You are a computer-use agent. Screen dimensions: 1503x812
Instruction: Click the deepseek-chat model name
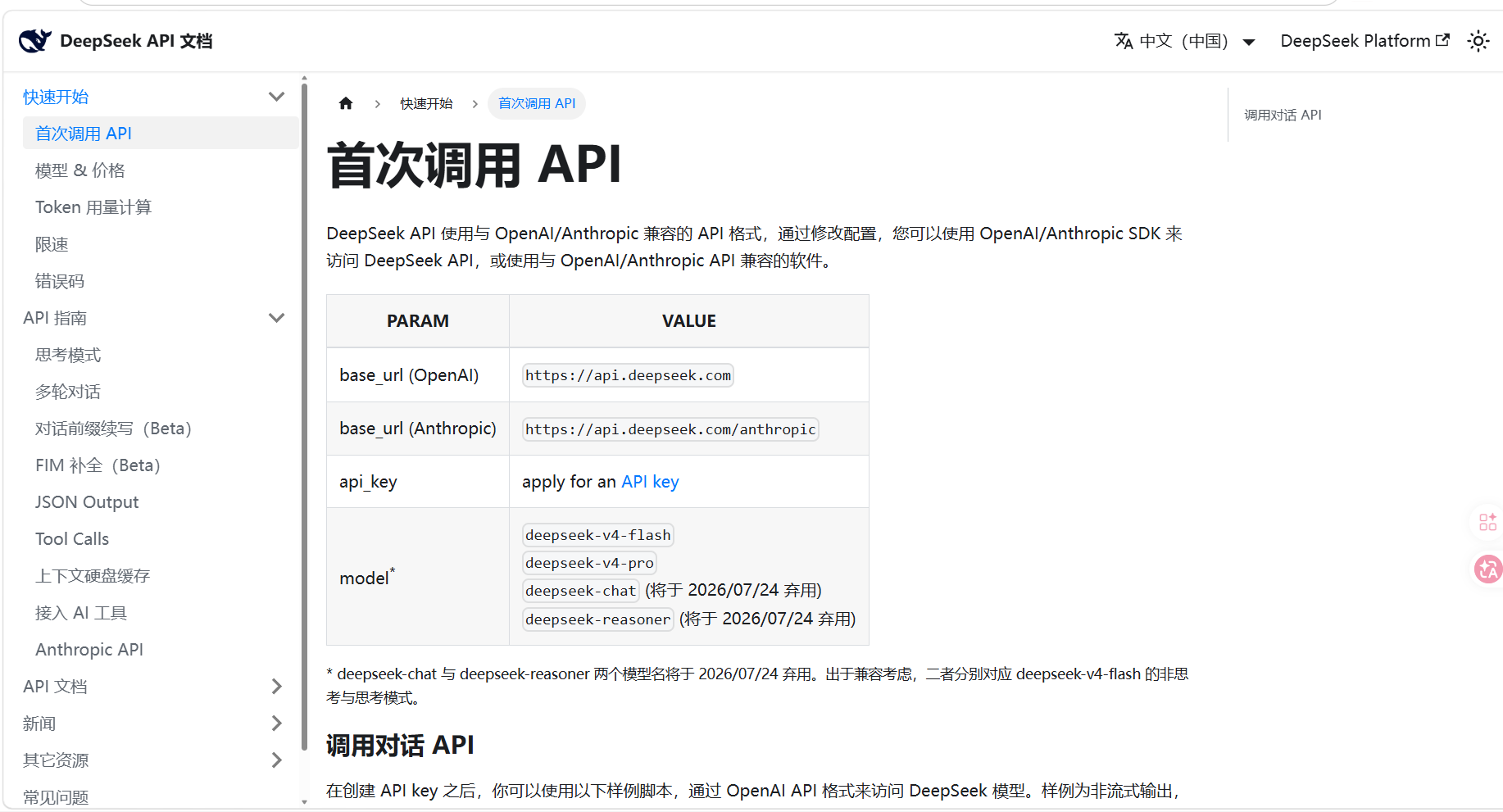[x=580, y=591]
